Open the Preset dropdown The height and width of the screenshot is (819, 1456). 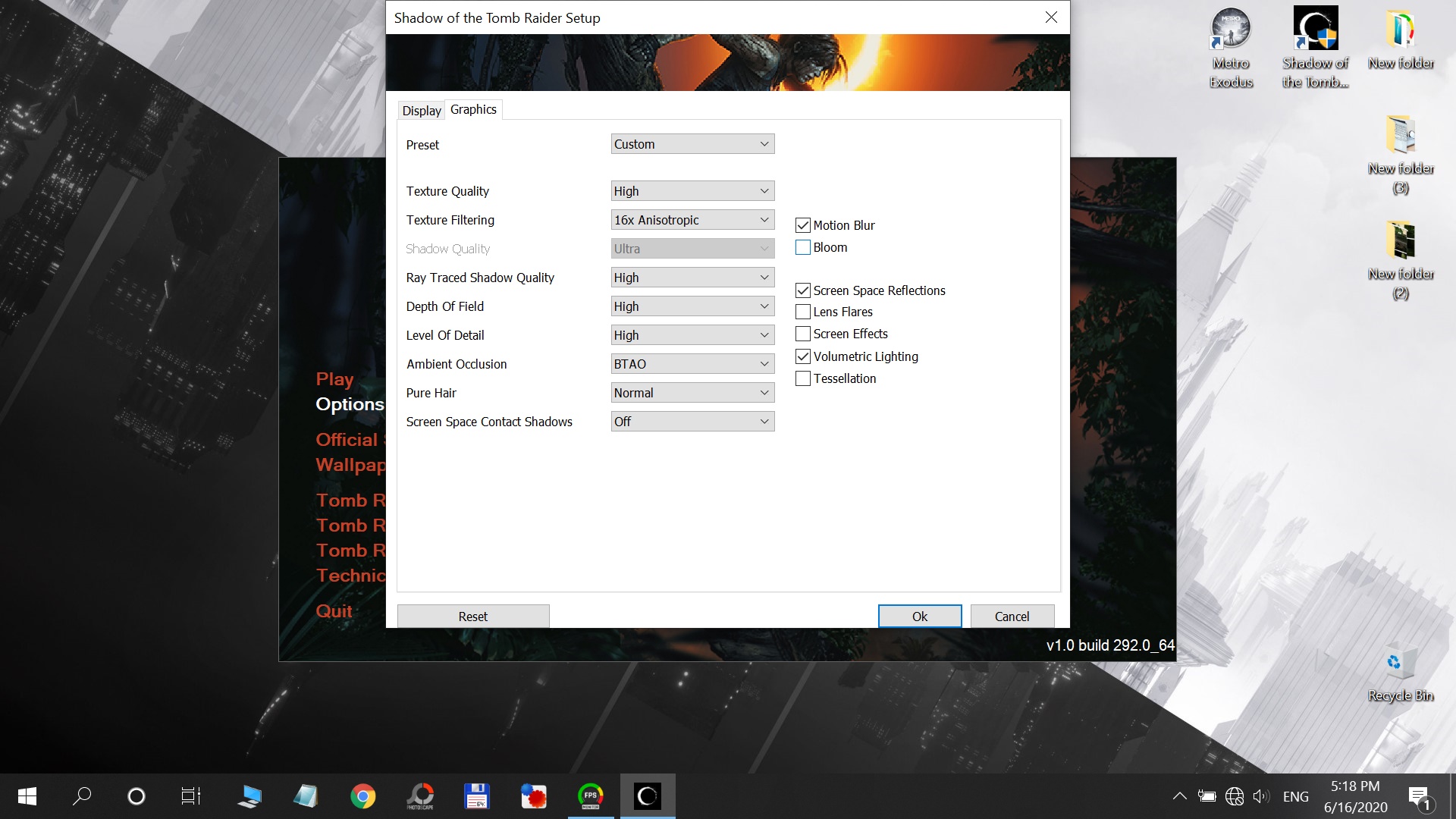pyautogui.click(x=692, y=144)
